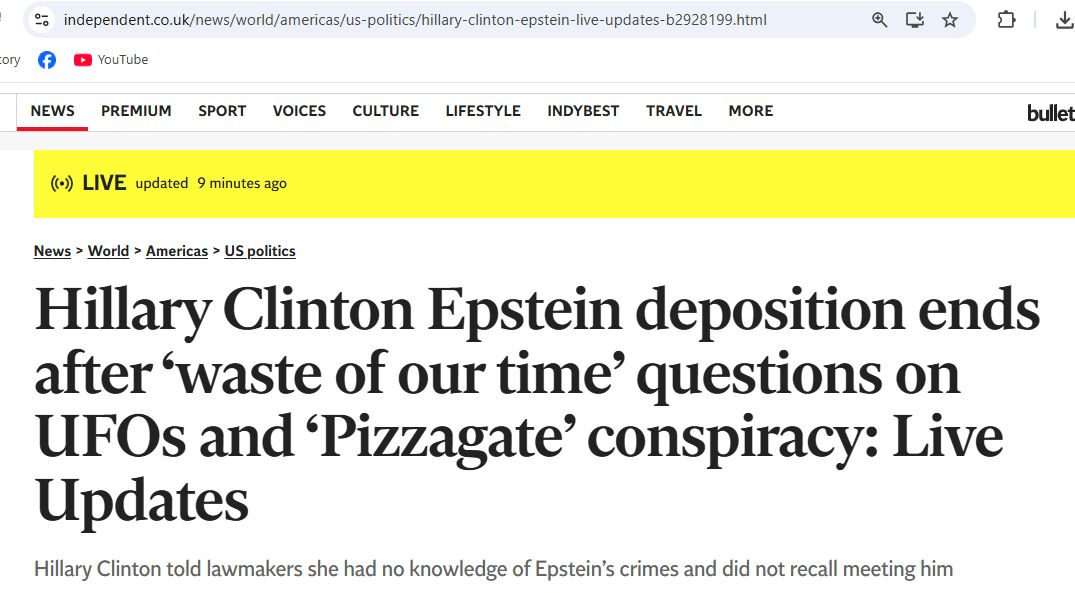Open the browser downloads icon
1075x593 pixels.
pyautogui.click(x=1064, y=19)
